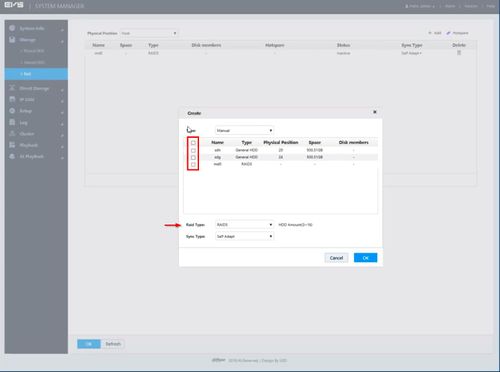Click Help in the top header

tap(491, 6)
